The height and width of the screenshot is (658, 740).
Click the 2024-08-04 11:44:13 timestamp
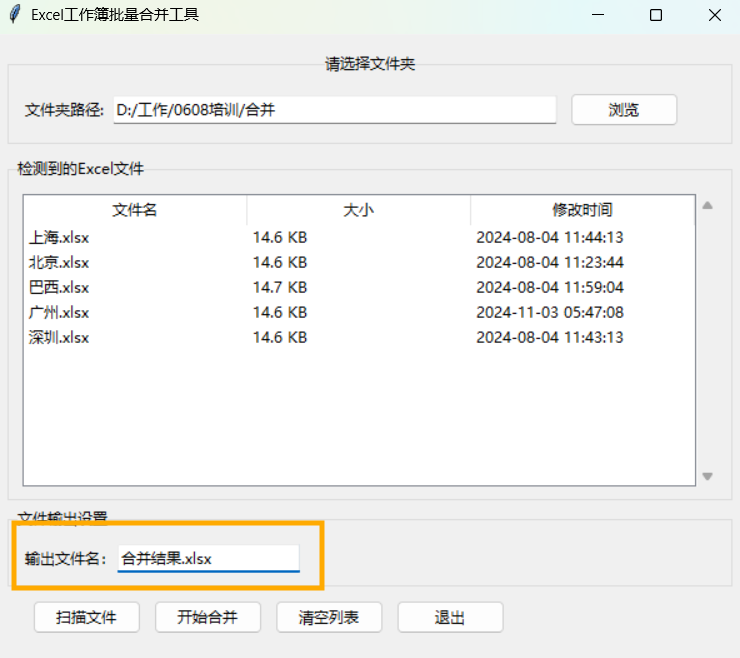[x=550, y=237]
